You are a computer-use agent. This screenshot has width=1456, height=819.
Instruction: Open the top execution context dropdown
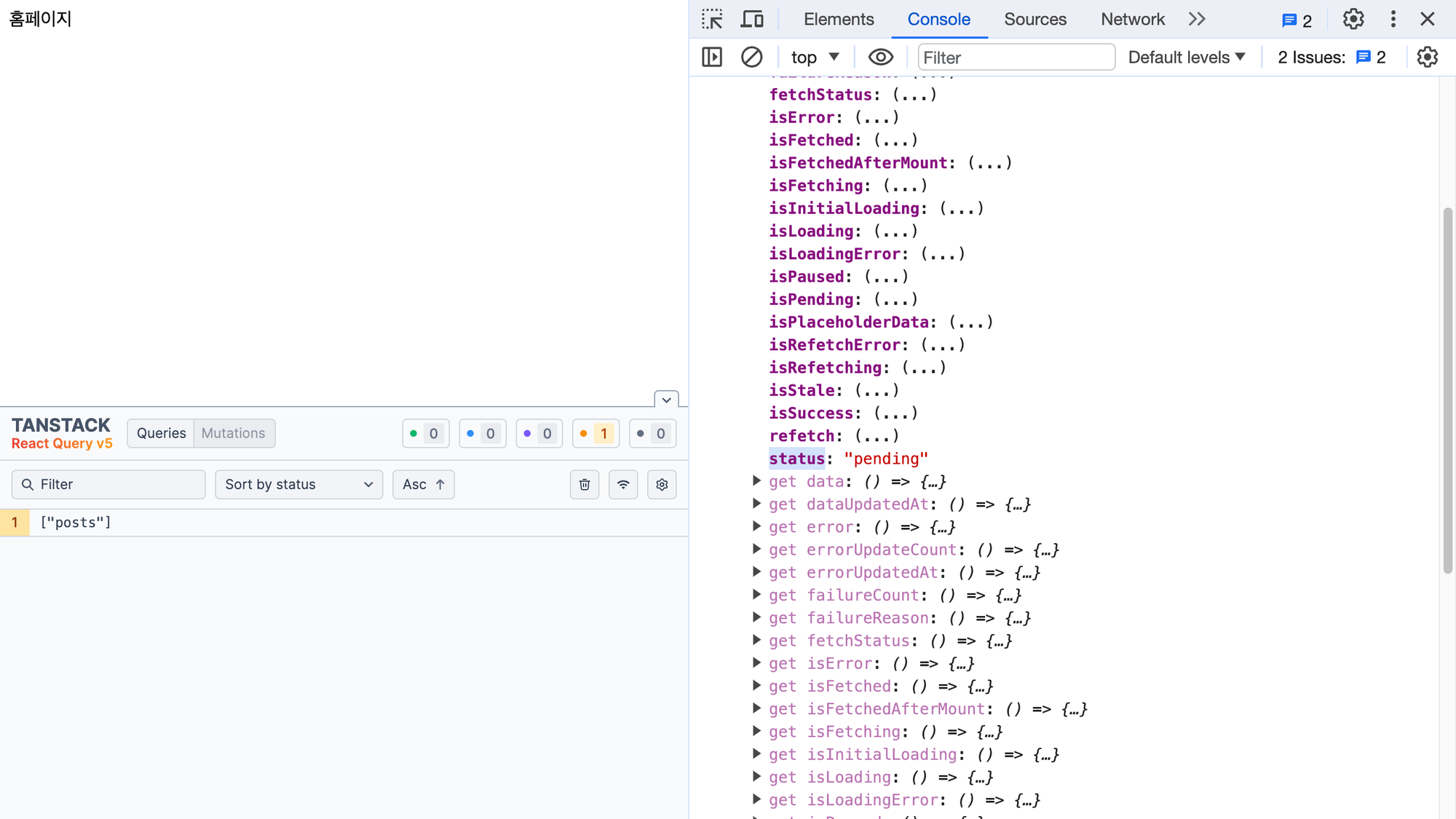coord(814,57)
